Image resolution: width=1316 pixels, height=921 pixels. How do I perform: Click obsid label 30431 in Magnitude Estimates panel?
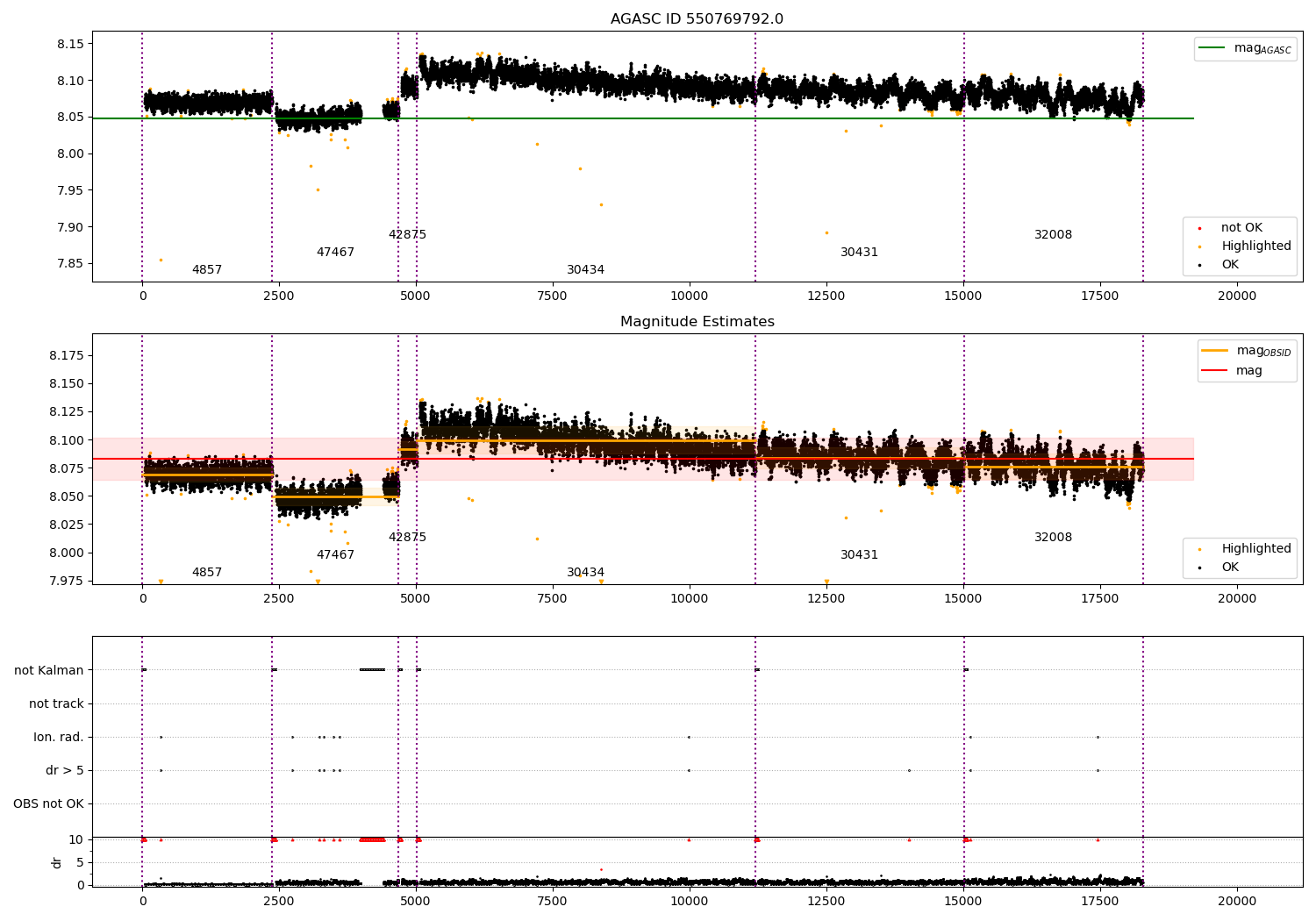859,555
